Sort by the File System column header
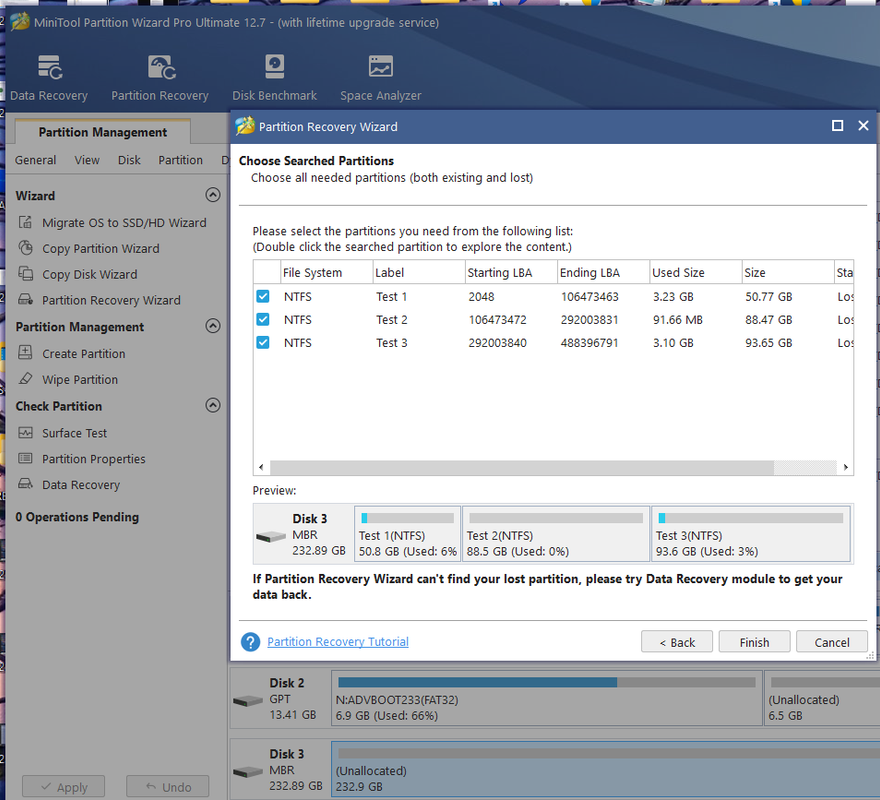Image resolution: width=880 pixels, height=800 pixels. coord(326,272)
